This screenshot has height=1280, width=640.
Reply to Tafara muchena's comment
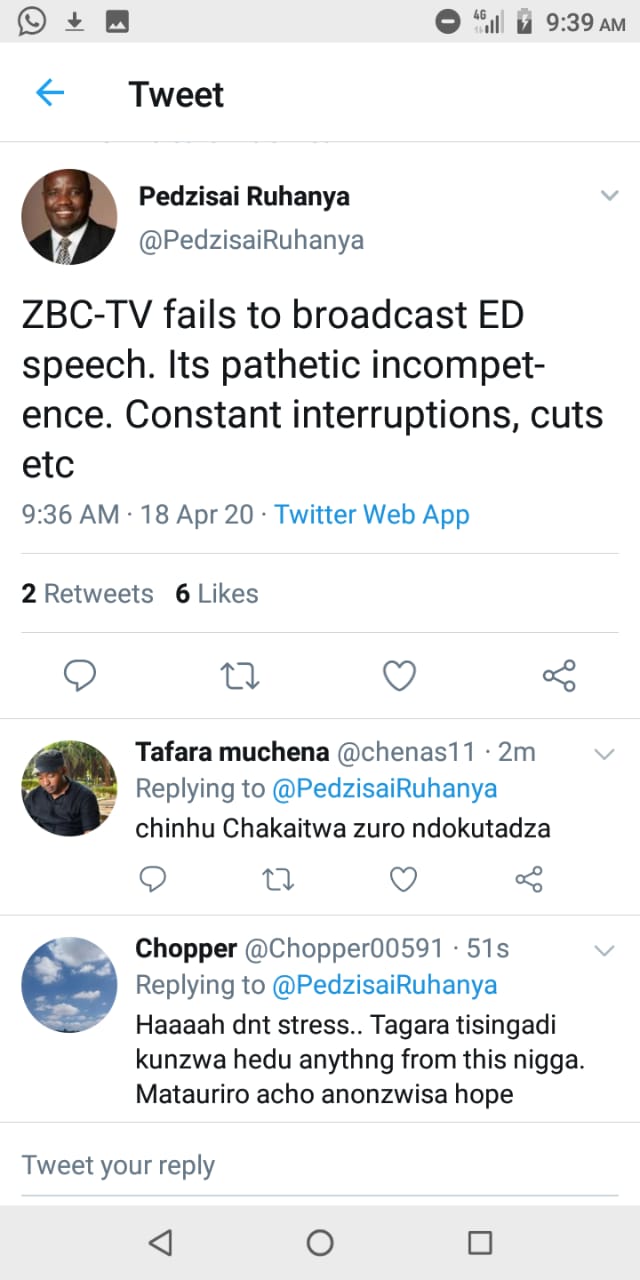(x=152, y=878)
